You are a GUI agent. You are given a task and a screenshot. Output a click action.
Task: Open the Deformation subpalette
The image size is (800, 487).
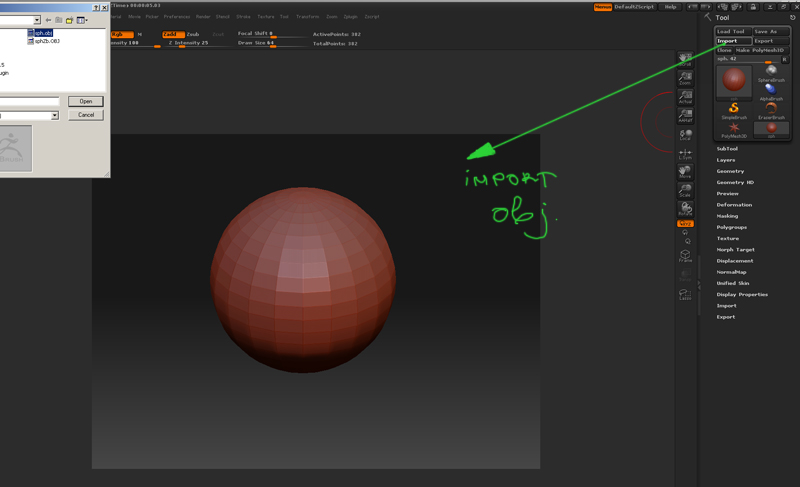click(734, 205)
